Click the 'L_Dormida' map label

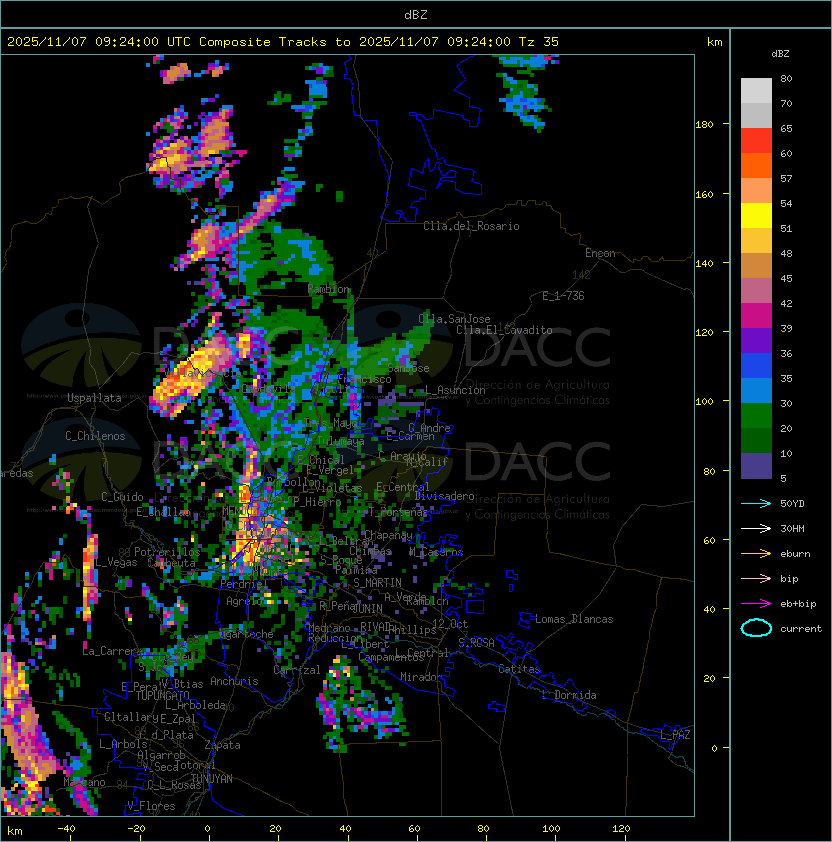tap(569, 695)
